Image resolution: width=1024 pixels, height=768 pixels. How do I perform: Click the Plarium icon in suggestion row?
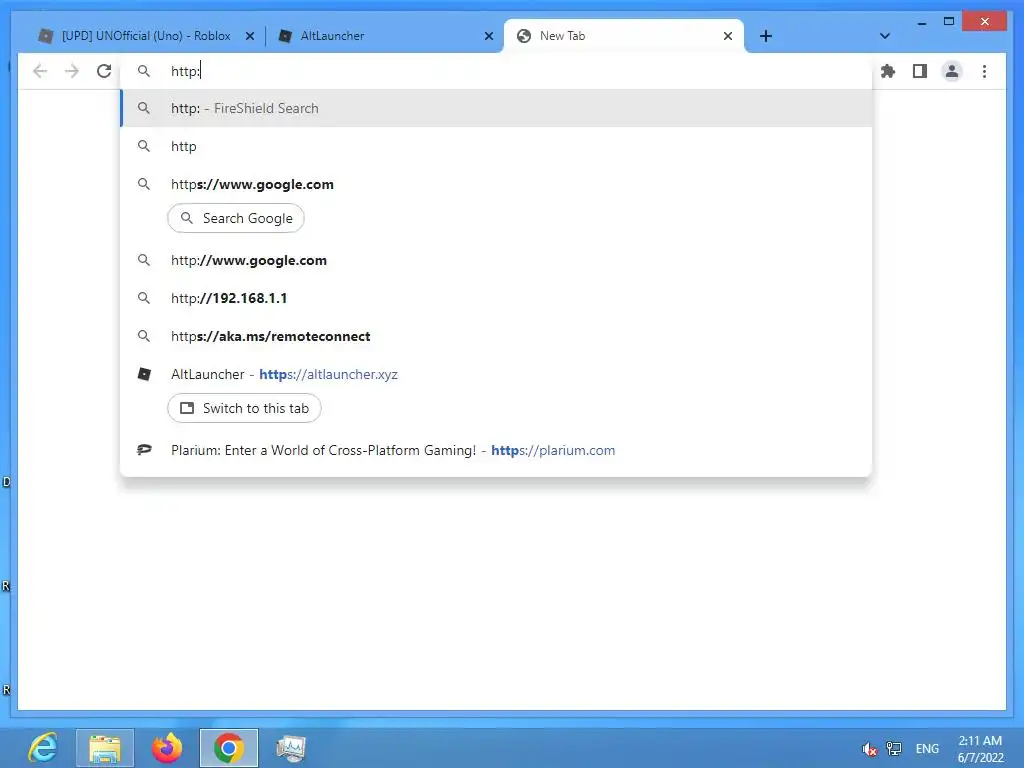144,450
